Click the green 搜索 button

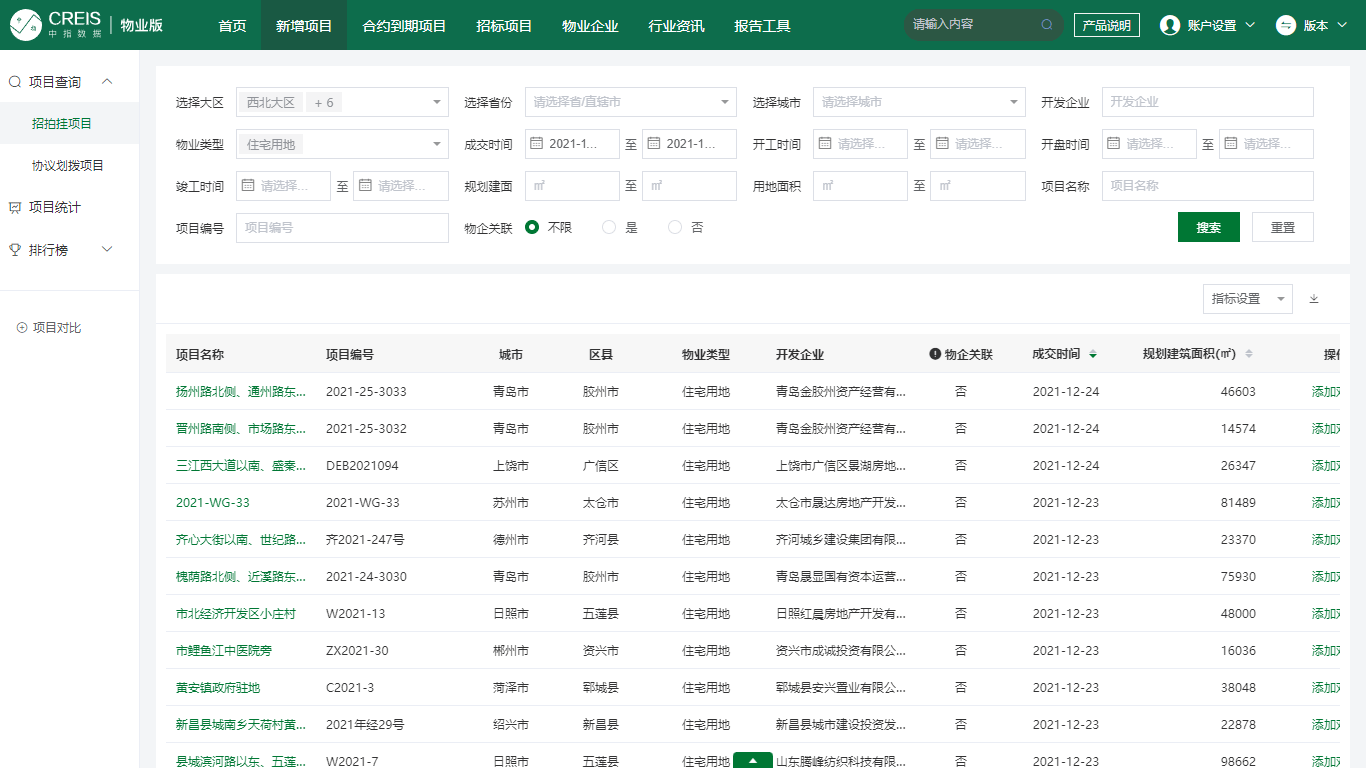pyautogui.click(x=1208, y=227)
